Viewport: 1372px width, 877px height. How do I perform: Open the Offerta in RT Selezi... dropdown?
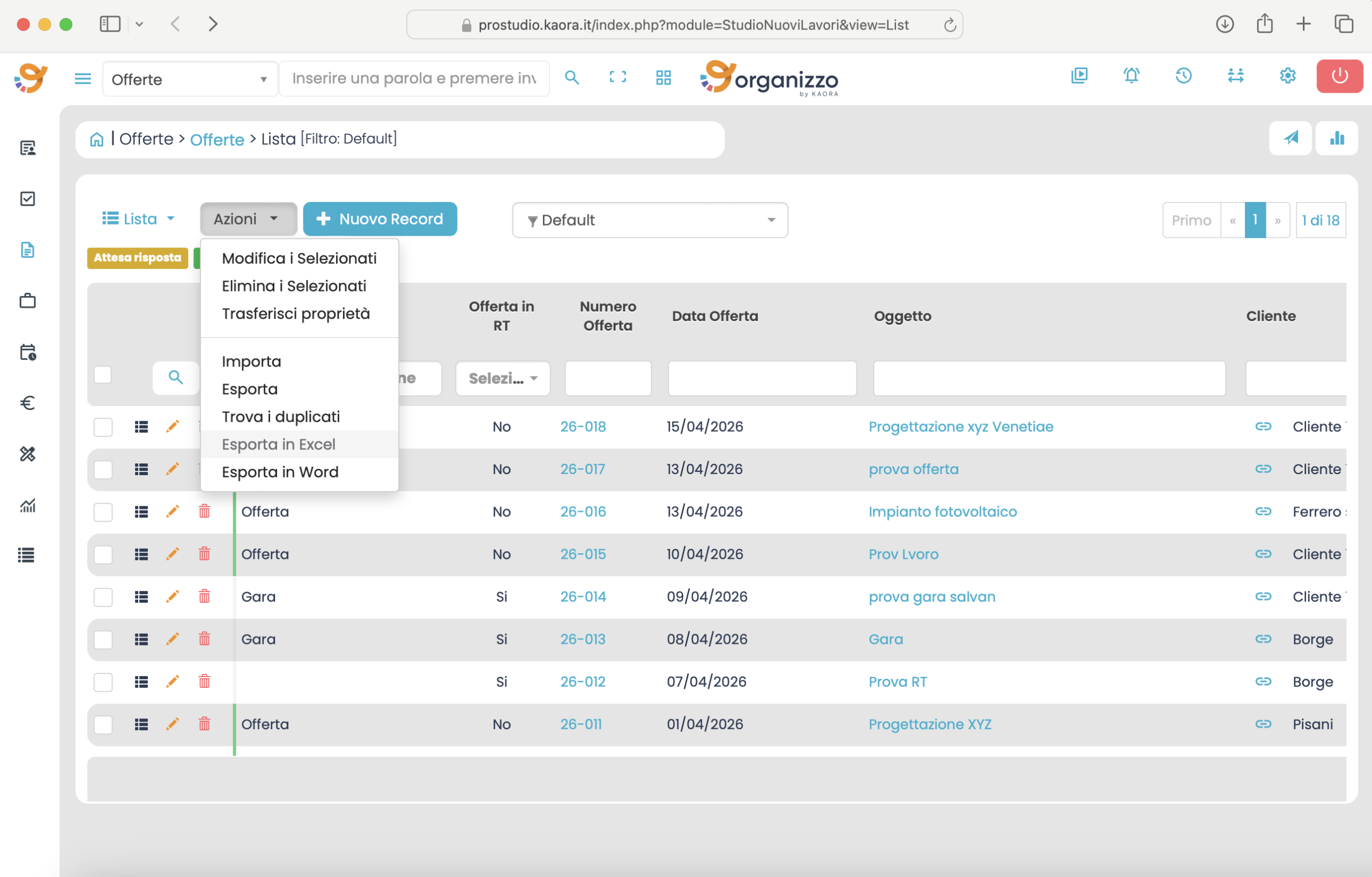pyautogui.click(x=503, y=378)
